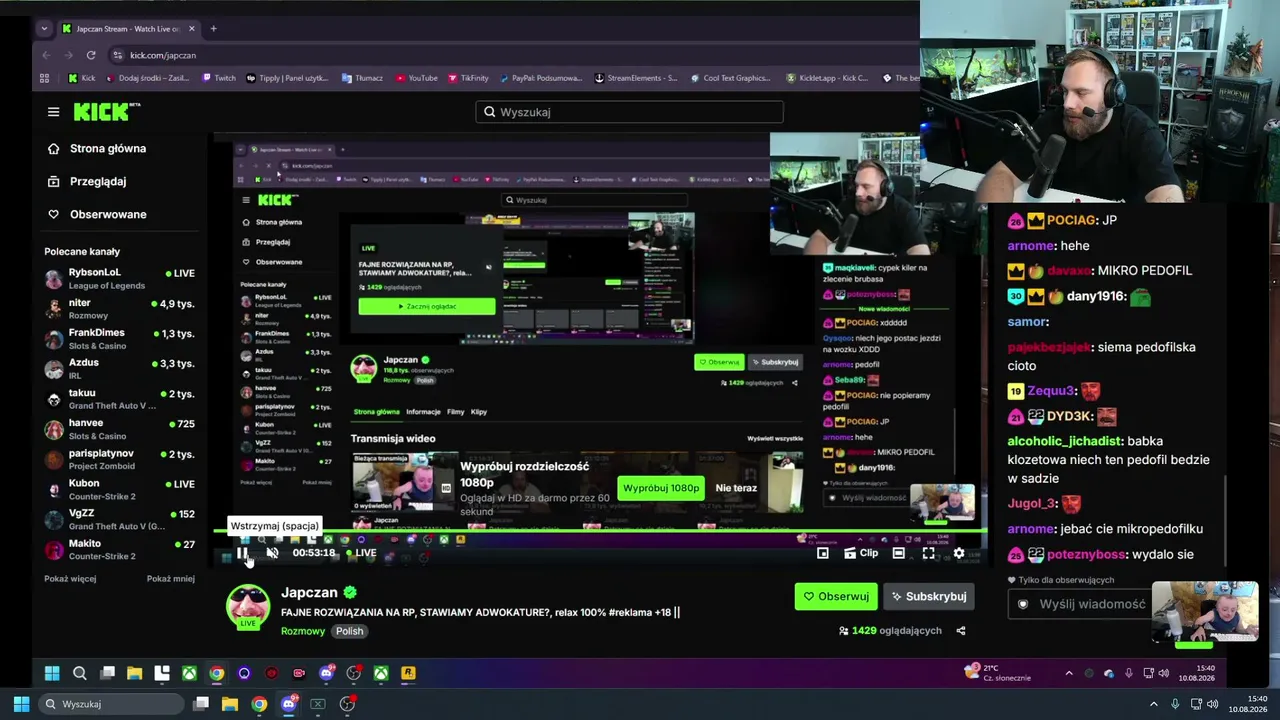Viewport: 1280px width, 720px height.
Task: Open the Cool Text Graphics bookmark
Action: click(x=730, y=78)
